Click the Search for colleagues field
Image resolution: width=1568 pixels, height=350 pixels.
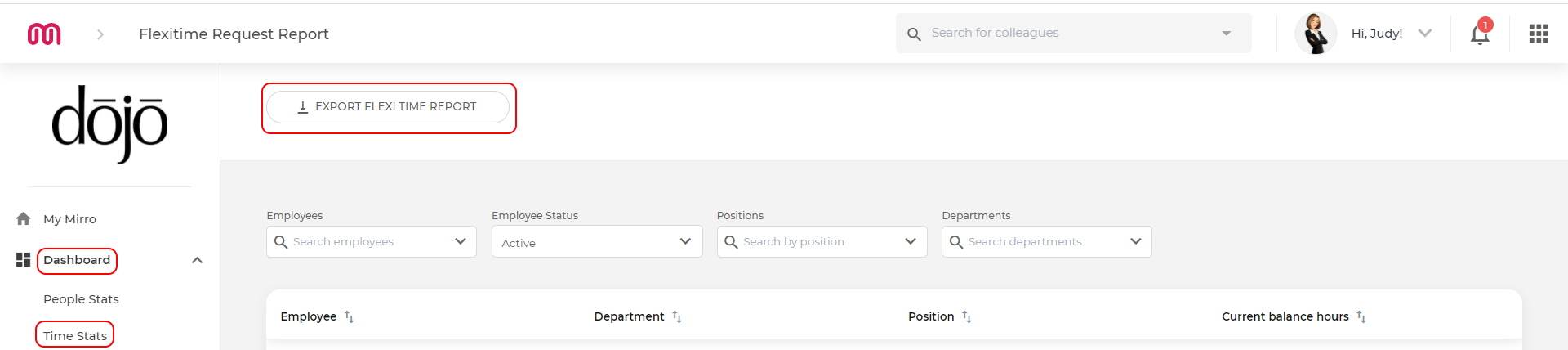pos(1073,34)
